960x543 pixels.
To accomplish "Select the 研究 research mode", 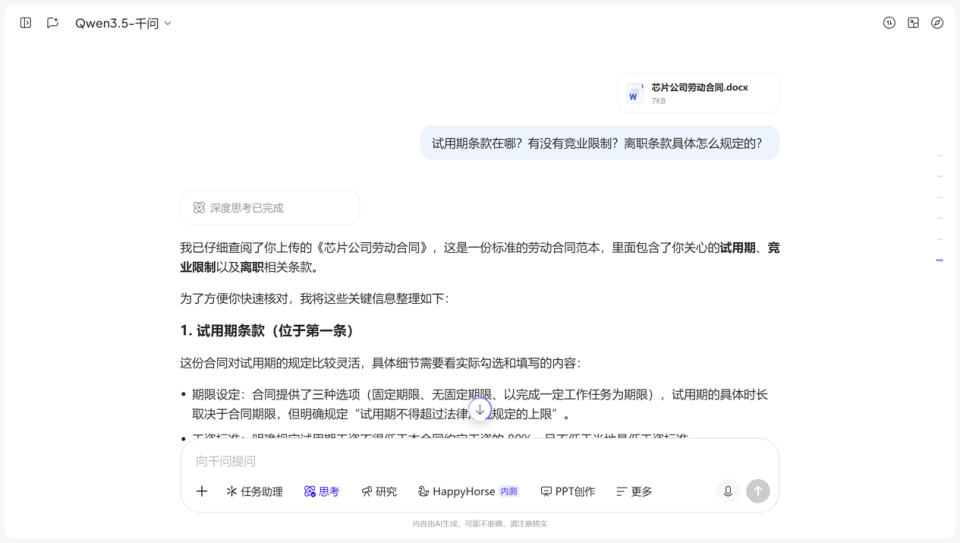I will pyautogui.click(x=379, y=491).
